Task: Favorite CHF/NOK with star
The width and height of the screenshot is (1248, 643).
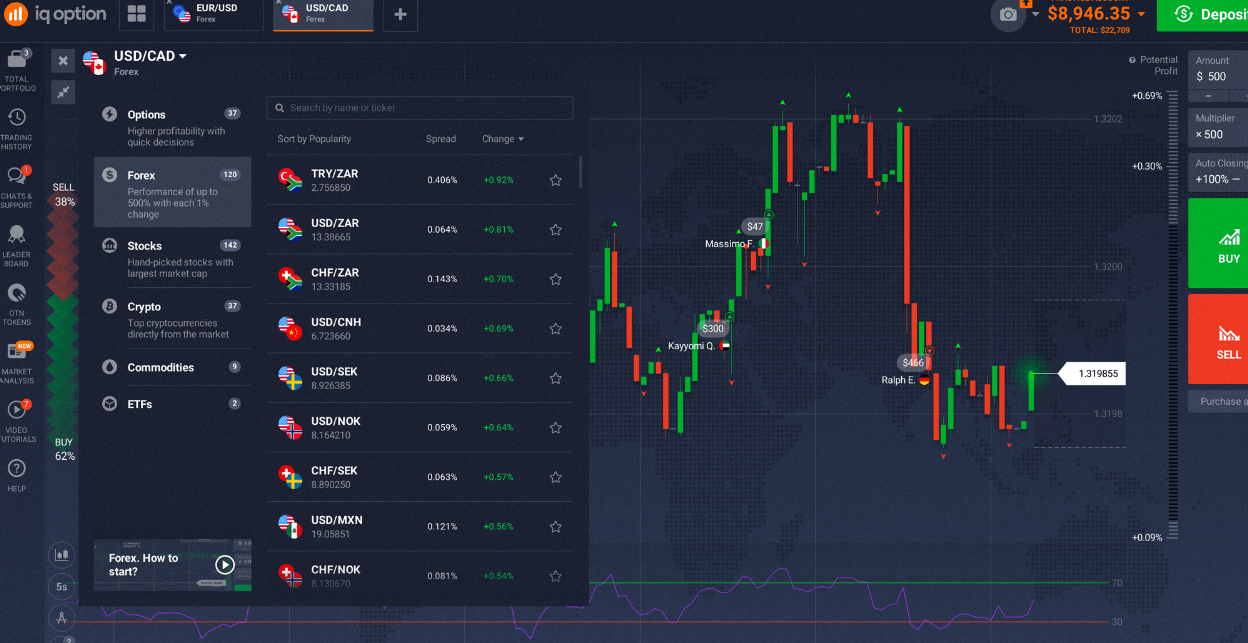Action: coord(555,576)
